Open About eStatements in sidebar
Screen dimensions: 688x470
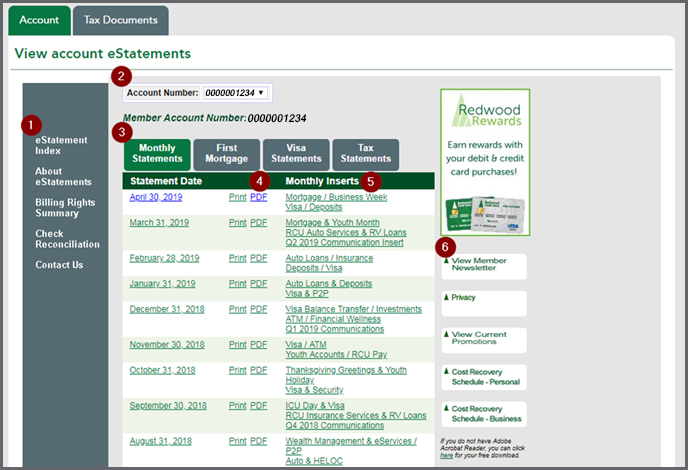click(63, 176)
